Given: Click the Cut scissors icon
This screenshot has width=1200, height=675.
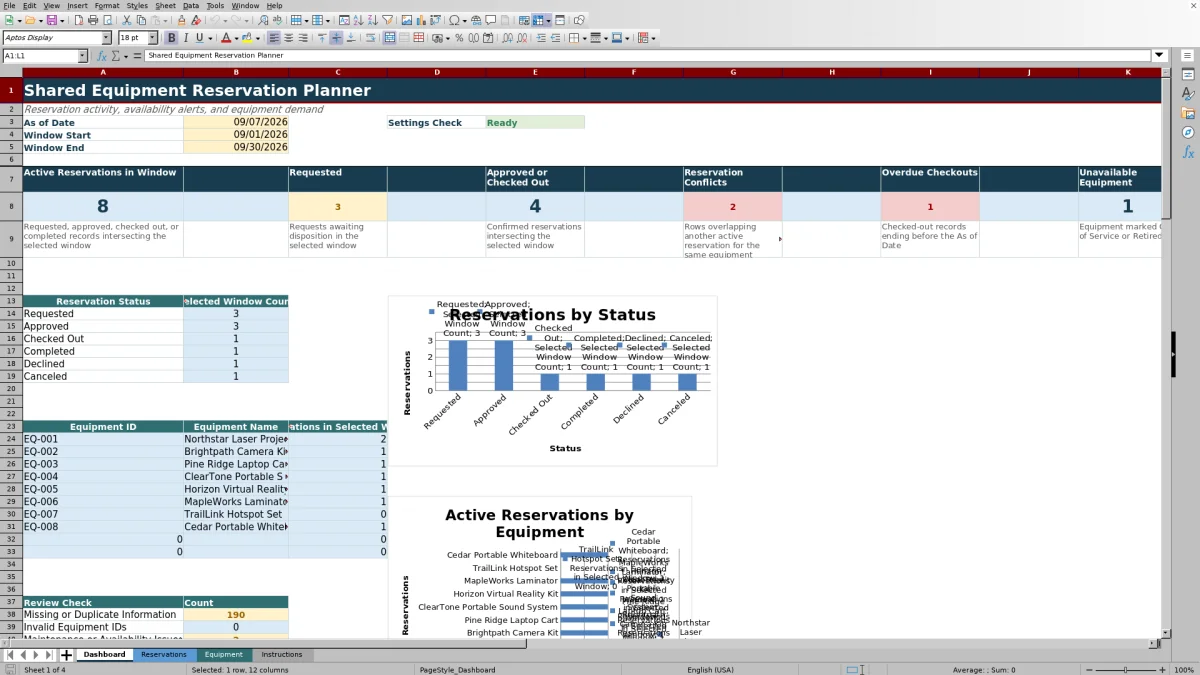Looking at the screenshot, I should click(x=127, y=20).
